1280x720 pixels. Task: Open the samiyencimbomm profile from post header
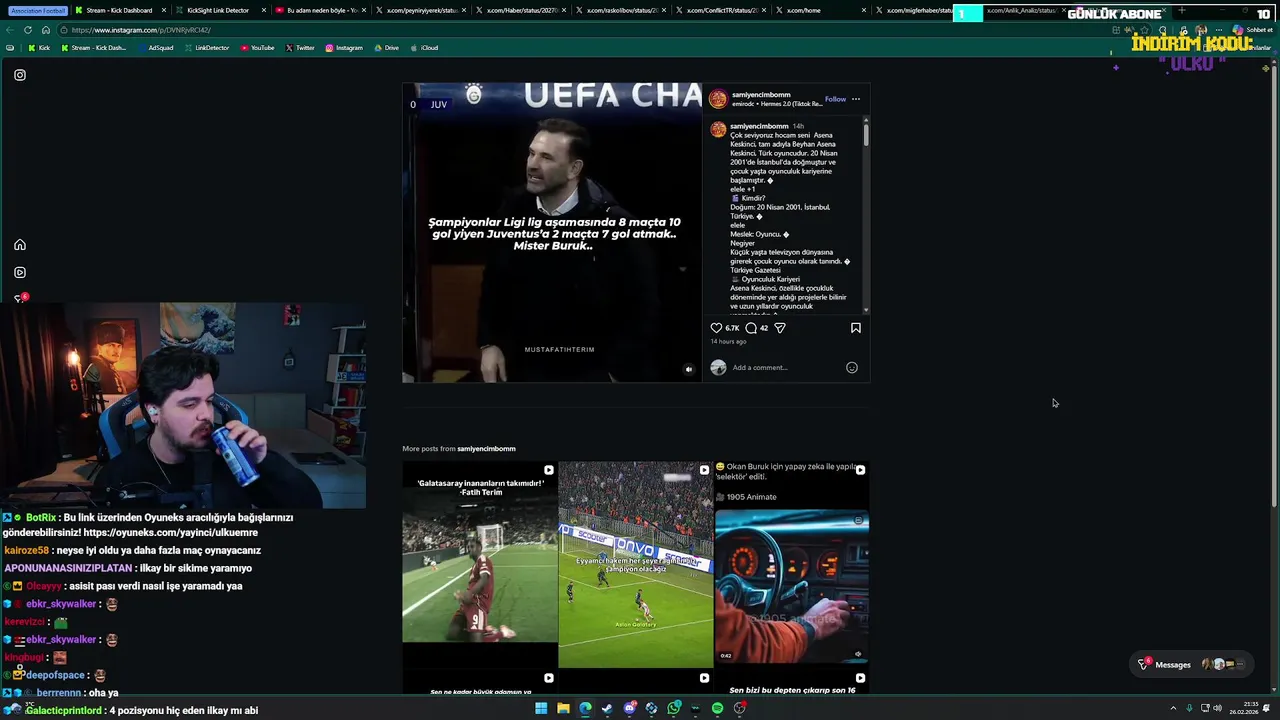click(x=761, y=95)
